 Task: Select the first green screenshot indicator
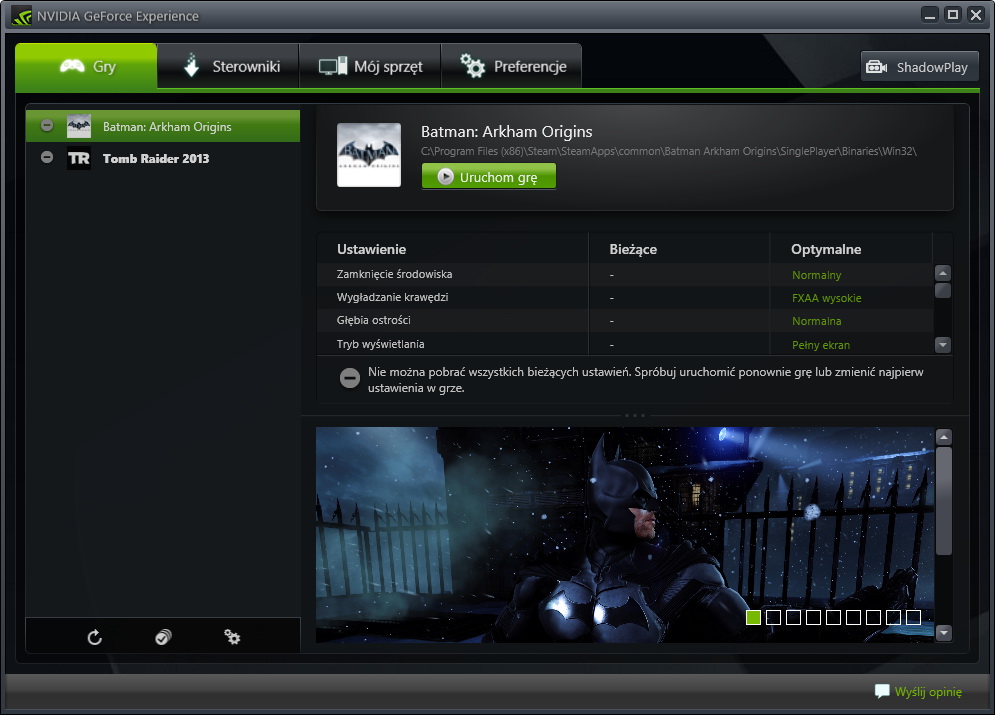[x=753, y=617]
